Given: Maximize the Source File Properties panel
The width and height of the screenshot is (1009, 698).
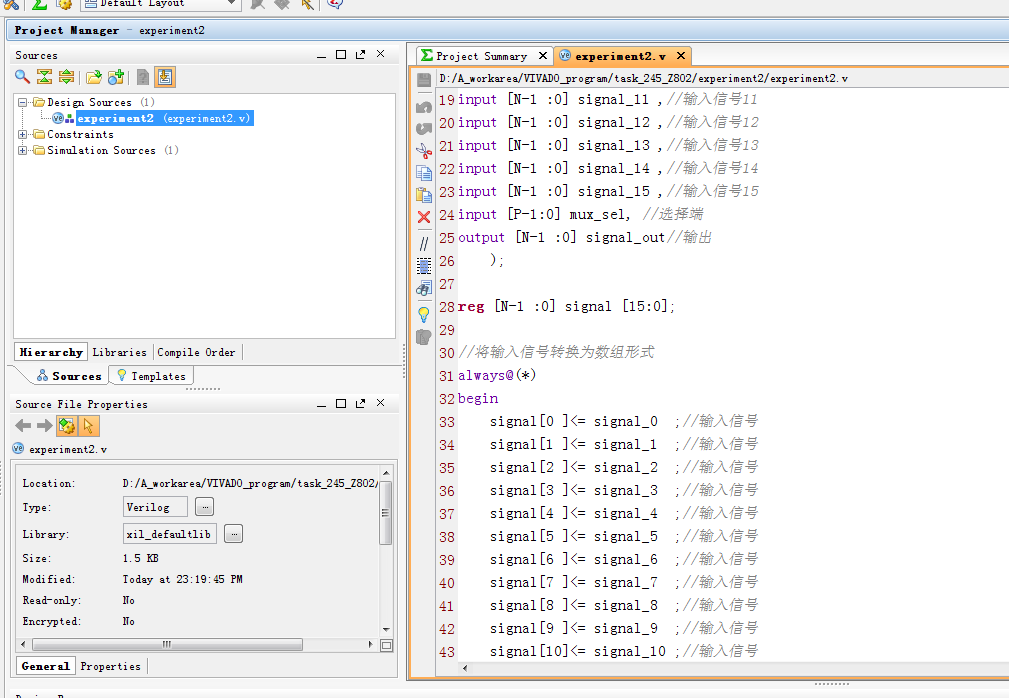Looking at the screenshot, I should pyautogui.click(x=341, y=403).
